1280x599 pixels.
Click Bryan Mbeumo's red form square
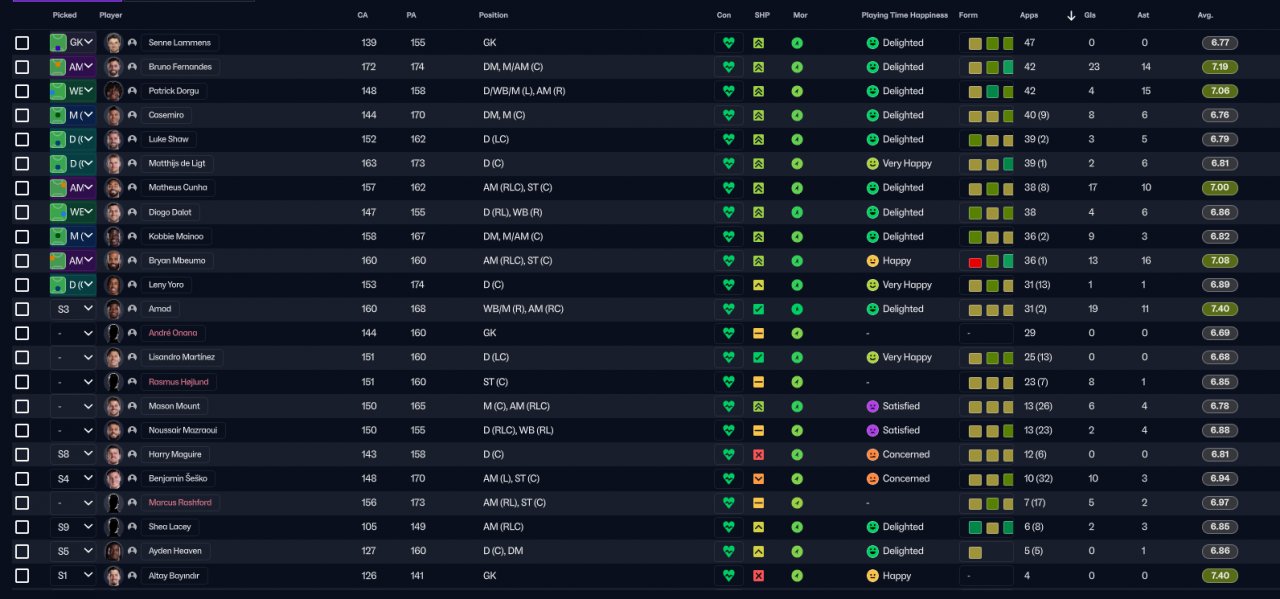point(975,261)
